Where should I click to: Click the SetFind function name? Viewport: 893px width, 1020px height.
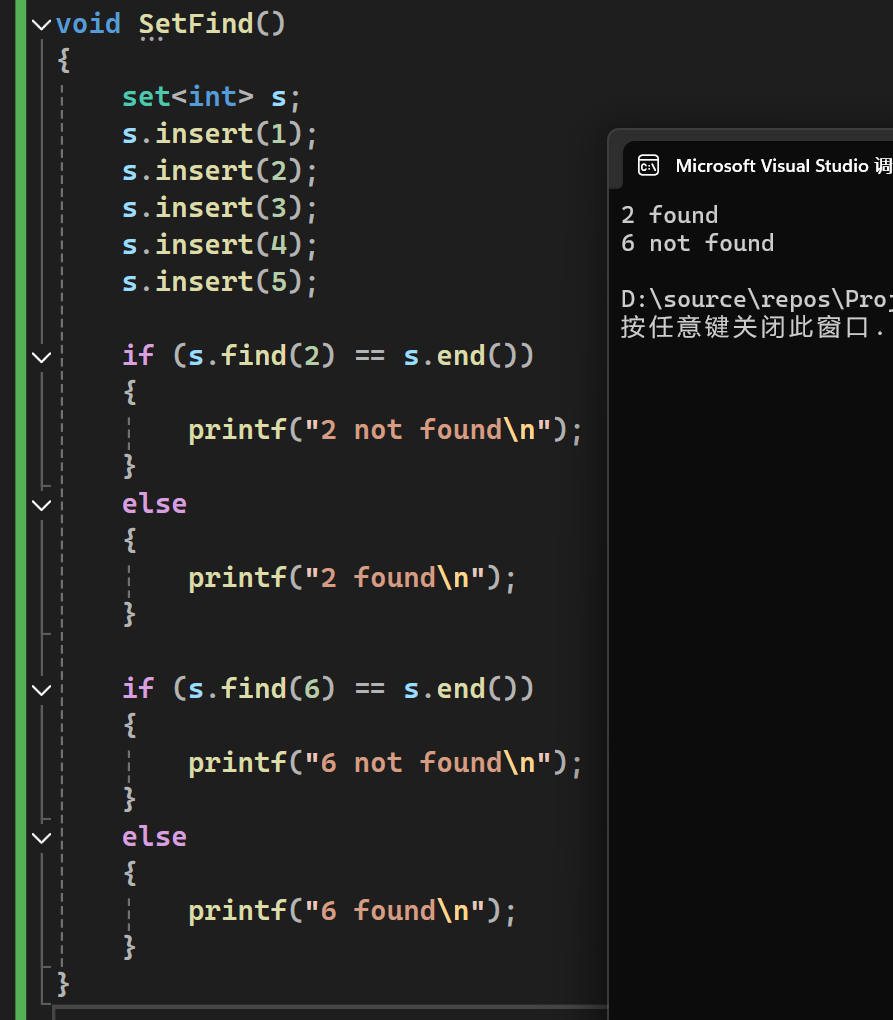tap(195, 24)
